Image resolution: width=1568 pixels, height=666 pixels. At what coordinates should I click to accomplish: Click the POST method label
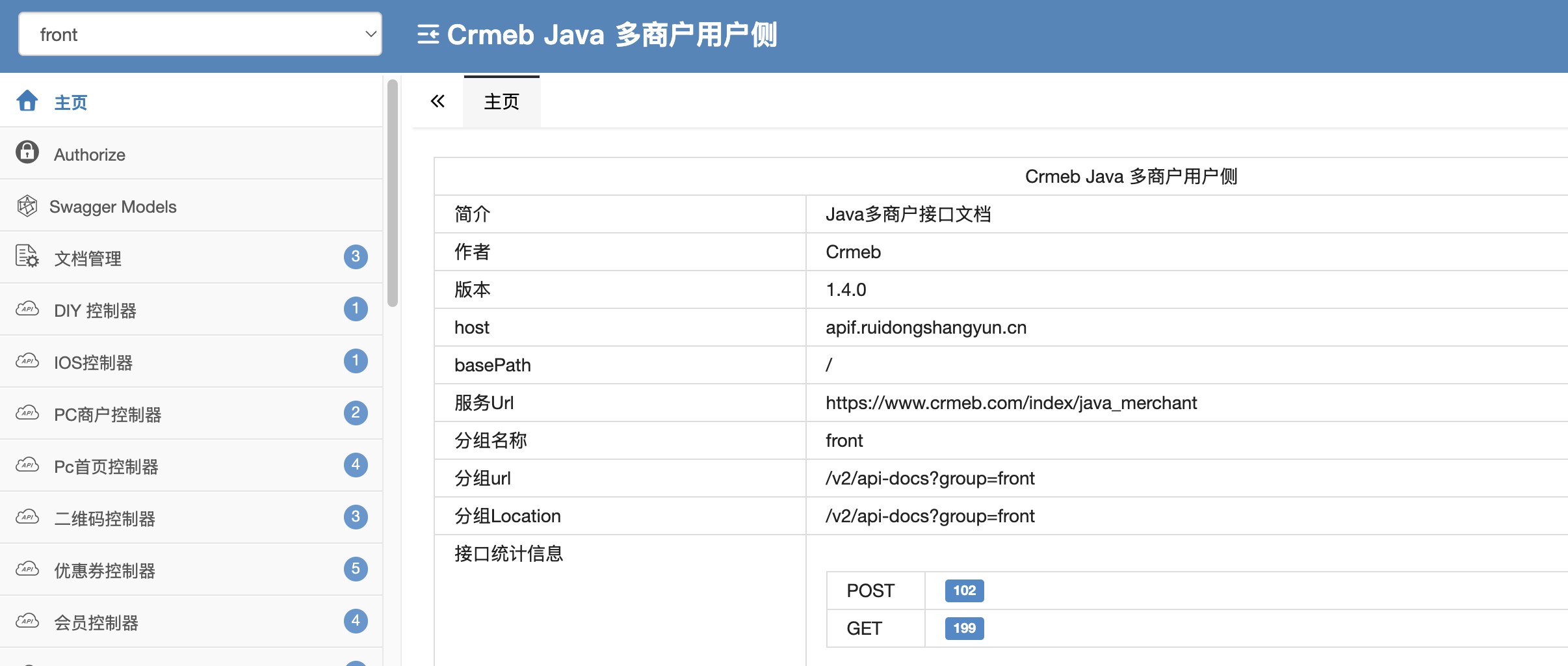(870, 591)
